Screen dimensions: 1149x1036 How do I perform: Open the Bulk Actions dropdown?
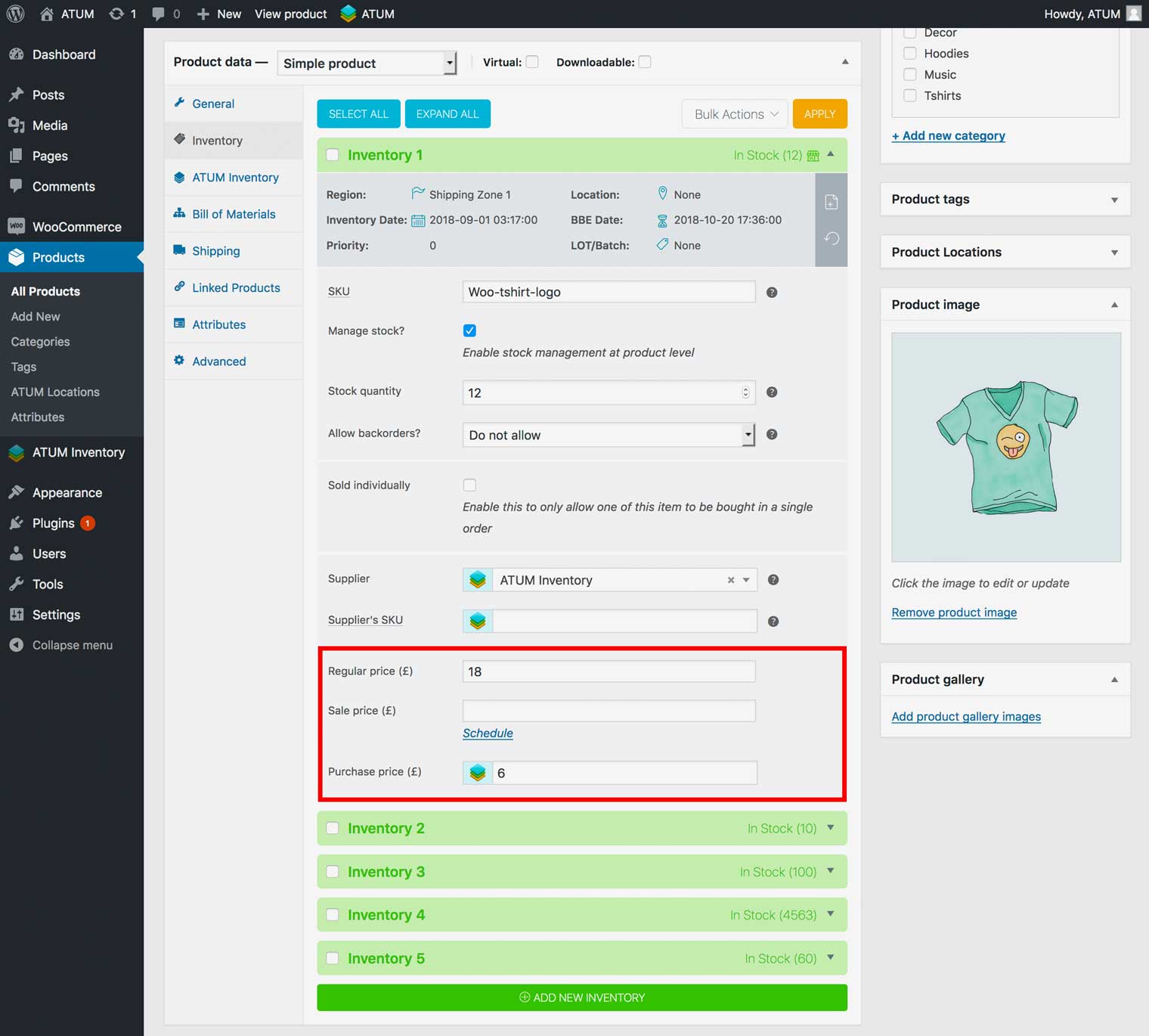[734, 114]
